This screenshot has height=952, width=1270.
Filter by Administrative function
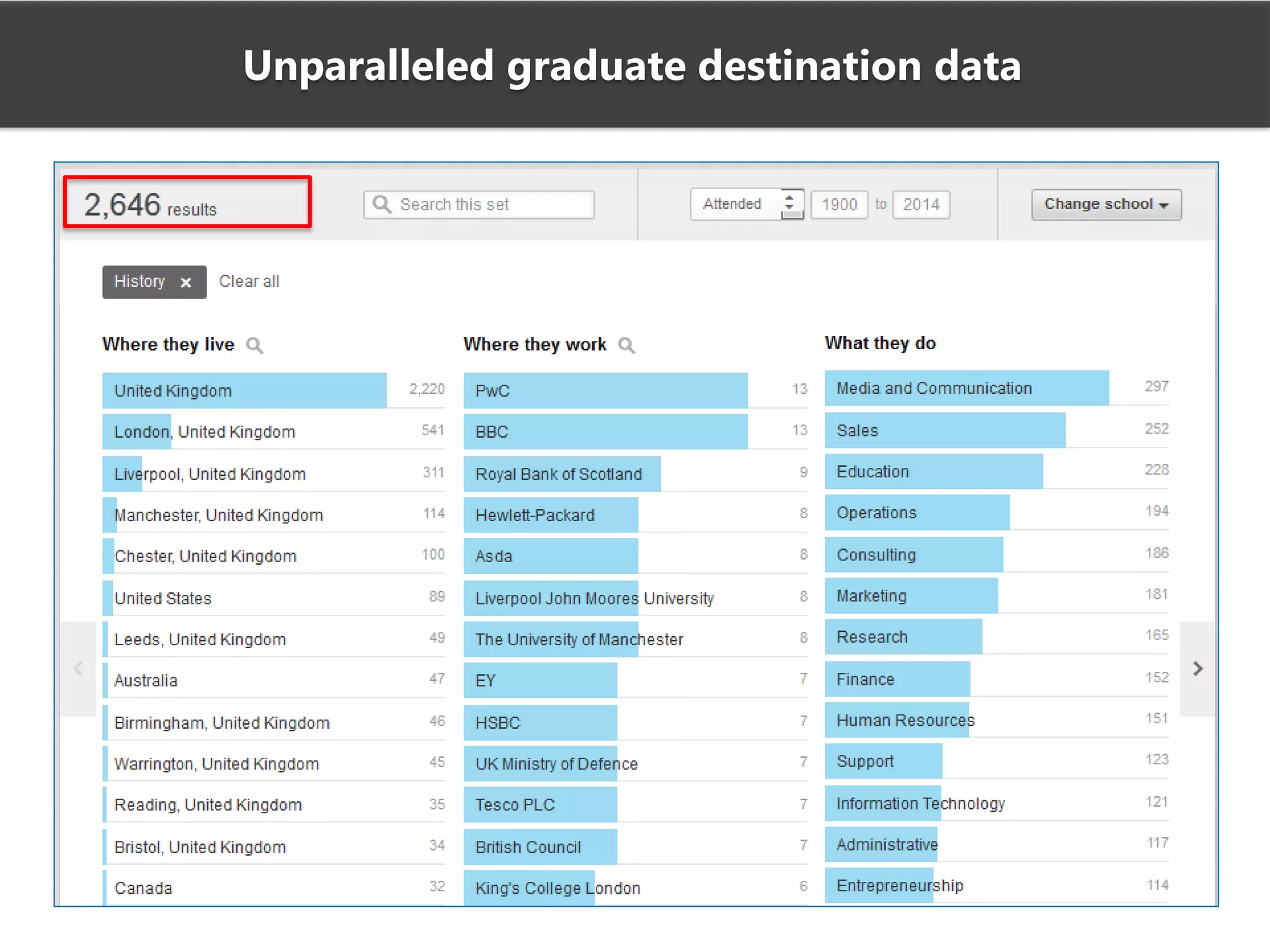click(997, 844)
